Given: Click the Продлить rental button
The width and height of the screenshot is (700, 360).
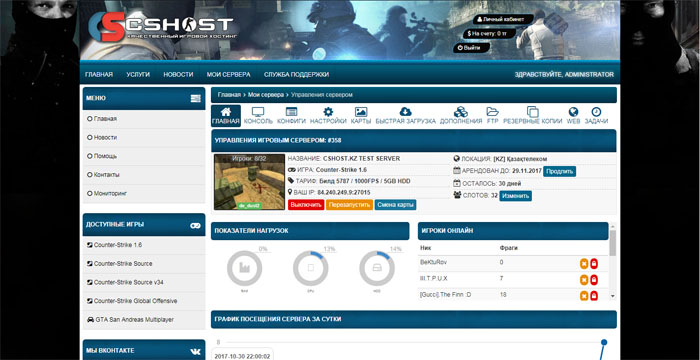Looking at the screenshot, I should (559, 172).
